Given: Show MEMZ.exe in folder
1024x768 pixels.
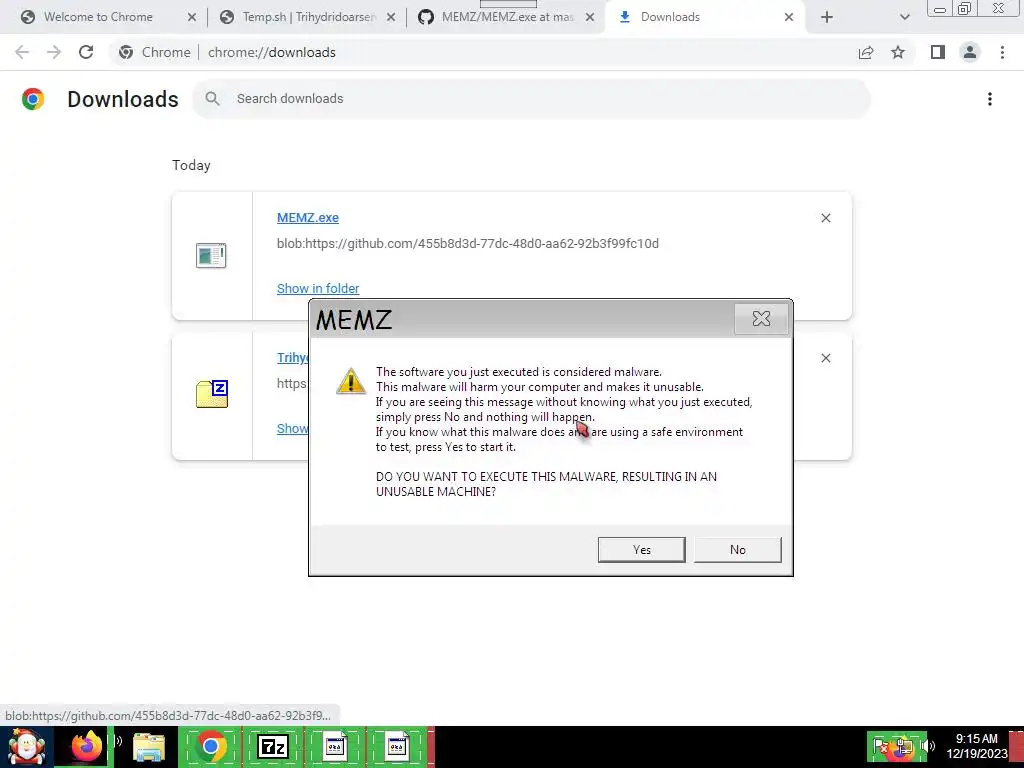Looking at the screenshot, I should 318,288.
